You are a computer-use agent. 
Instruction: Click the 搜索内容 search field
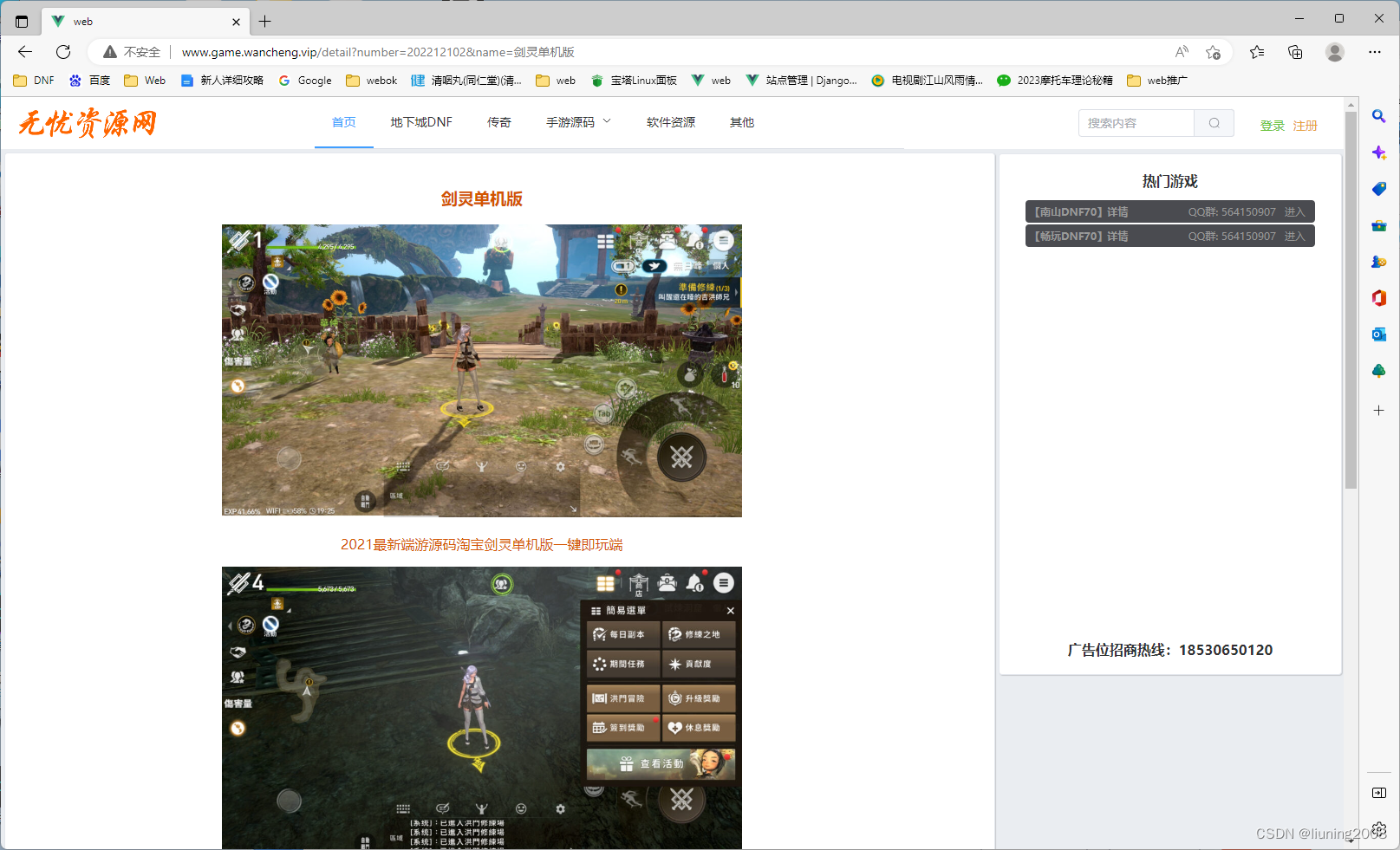coord(1136,123)
